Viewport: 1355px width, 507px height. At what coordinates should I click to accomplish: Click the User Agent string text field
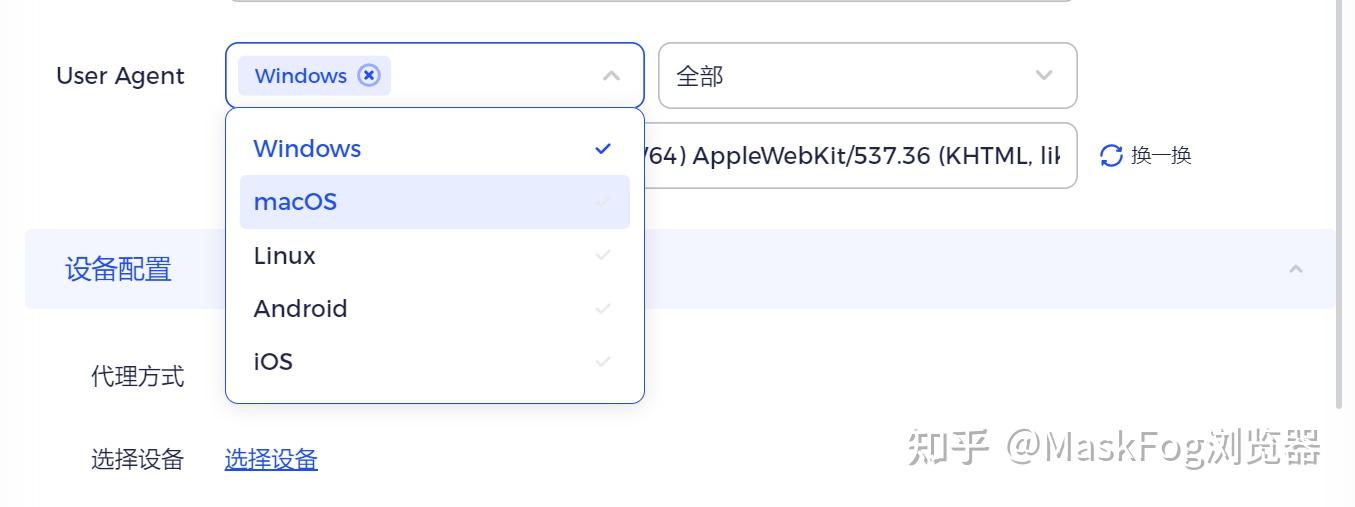860,156
